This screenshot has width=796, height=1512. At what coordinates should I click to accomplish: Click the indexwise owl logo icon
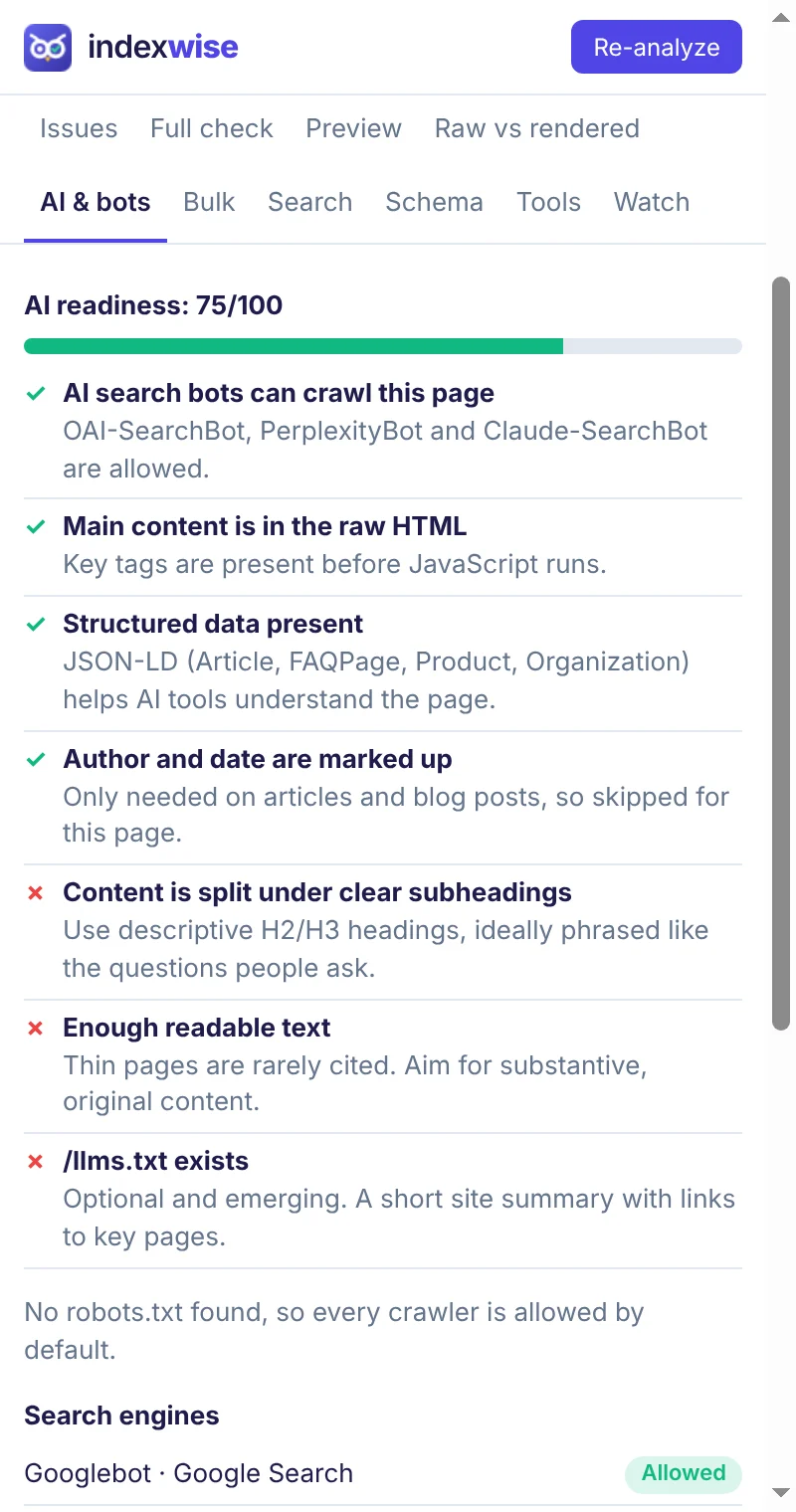(x=48, y=48)
